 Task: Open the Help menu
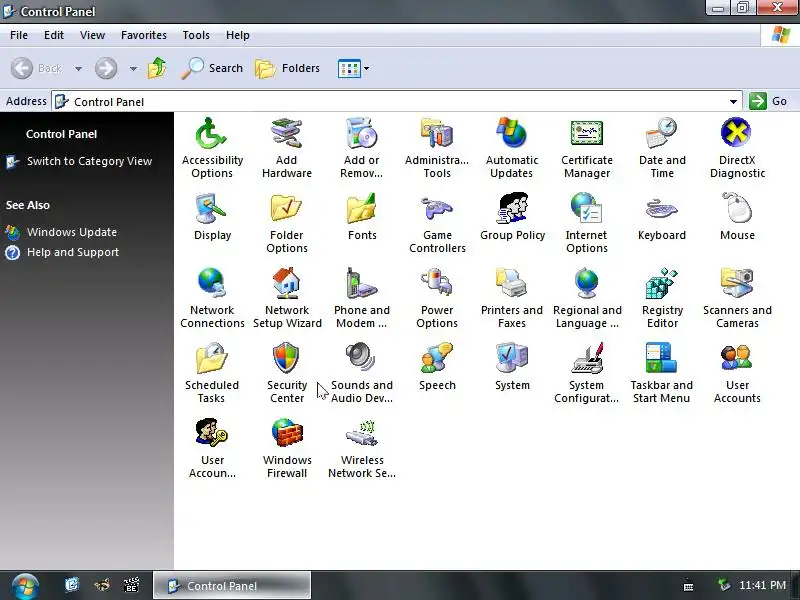tap(237, 35)
